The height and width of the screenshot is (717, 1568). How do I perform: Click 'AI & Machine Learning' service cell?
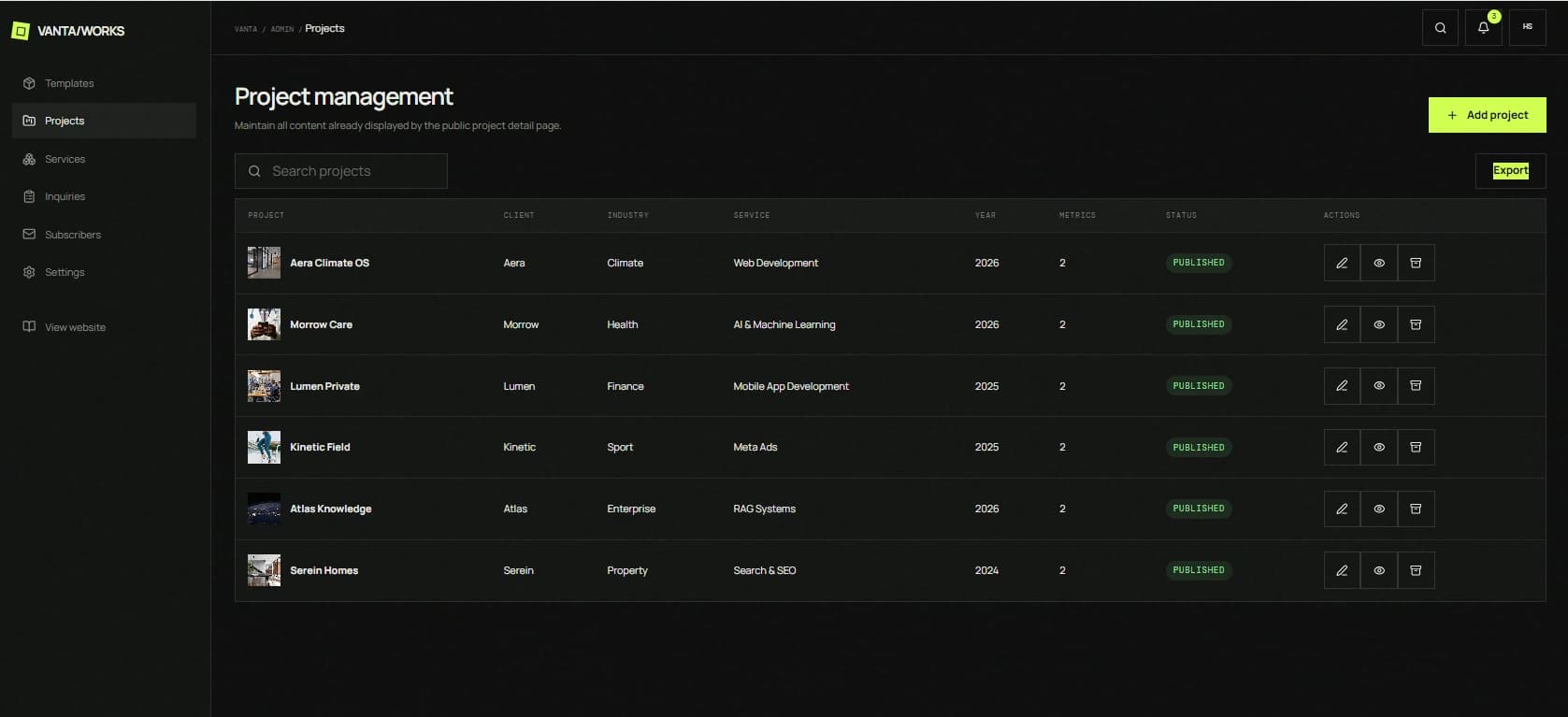point(784,324)
